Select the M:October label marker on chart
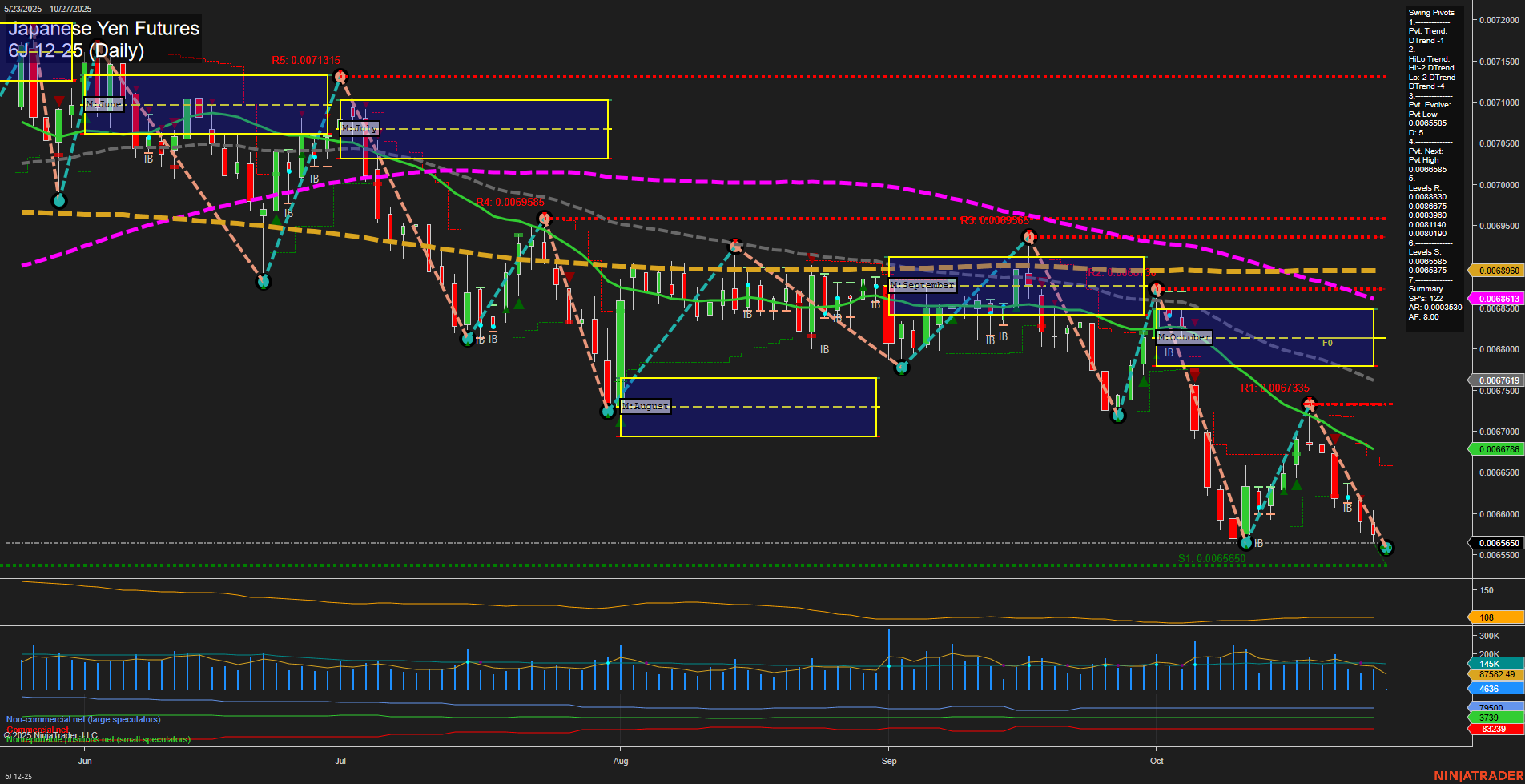This screenshot has width=1525, height=784. [1185, 336]
